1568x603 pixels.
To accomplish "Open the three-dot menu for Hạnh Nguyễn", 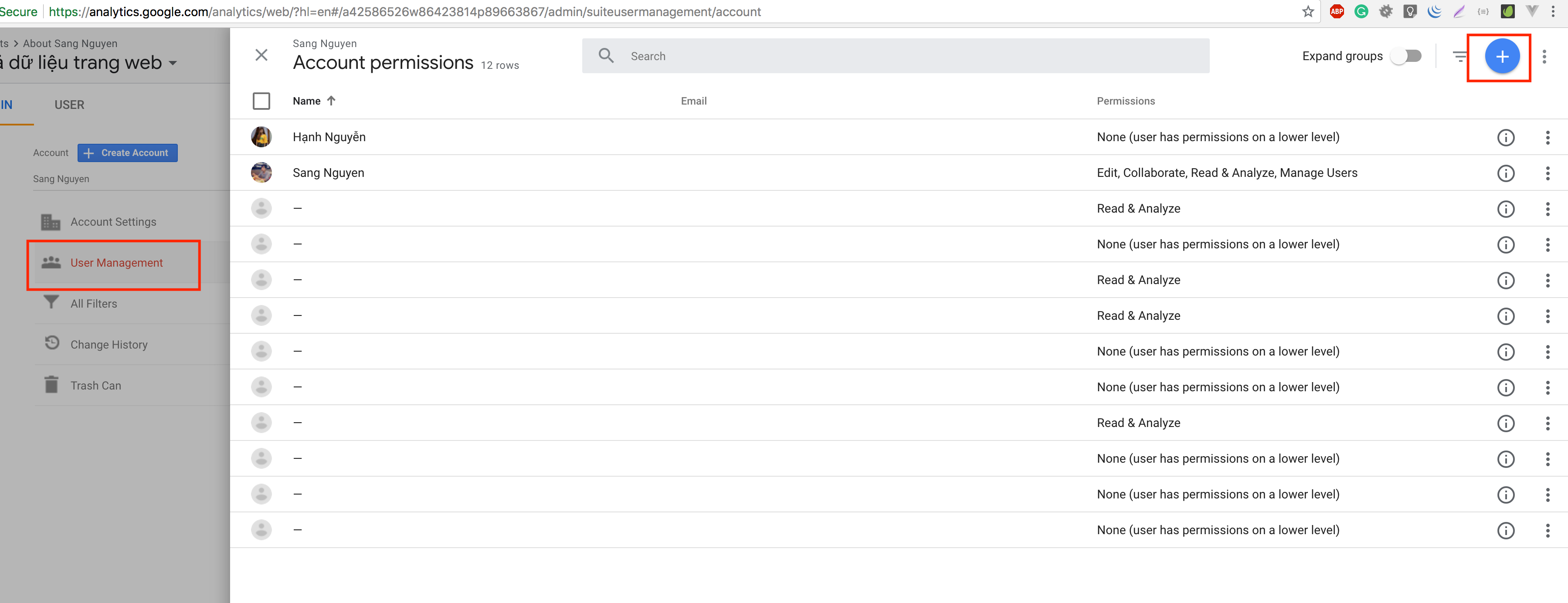I will click(x=1548, y=138).
